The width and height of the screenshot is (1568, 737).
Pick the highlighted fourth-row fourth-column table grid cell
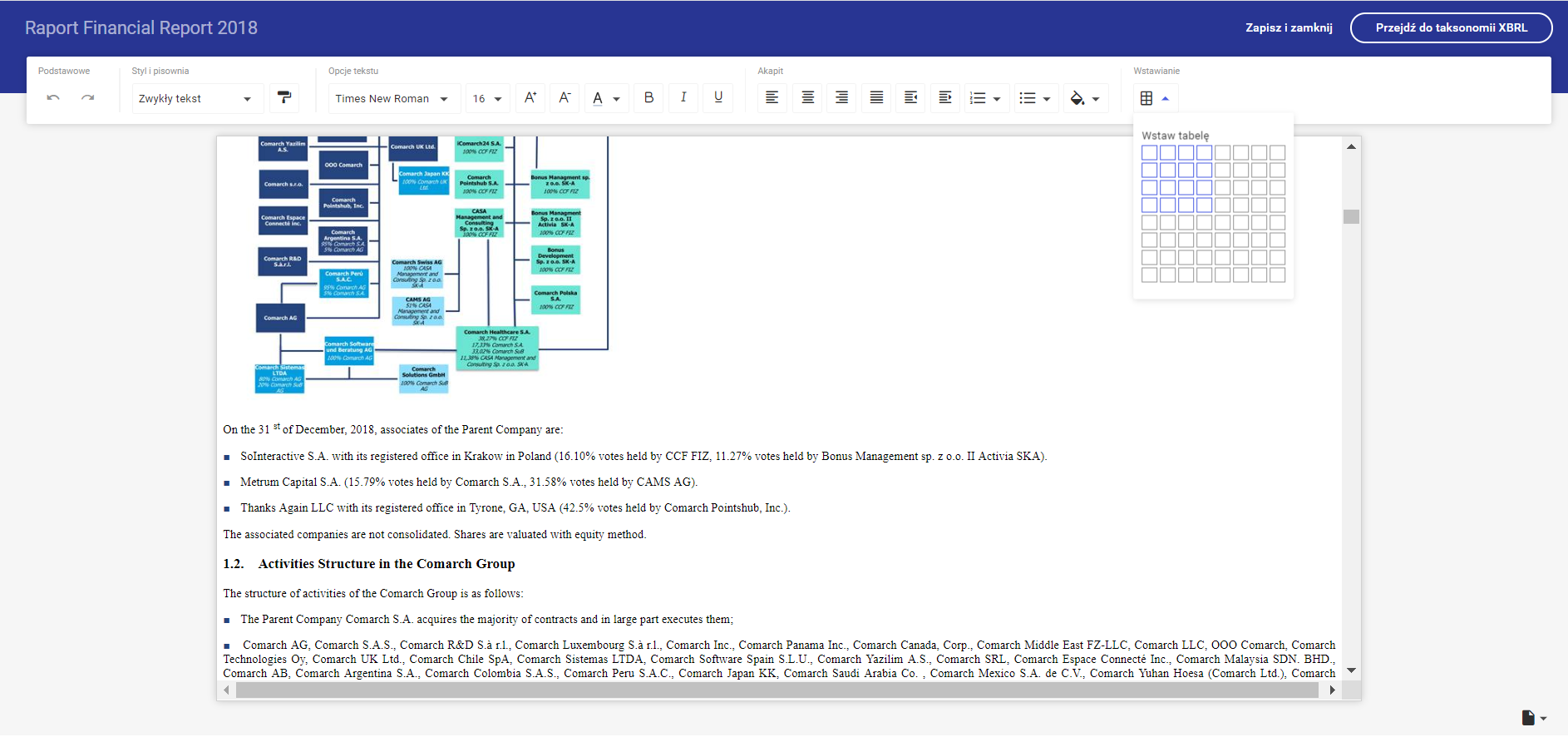click(x=1205, y=205)
